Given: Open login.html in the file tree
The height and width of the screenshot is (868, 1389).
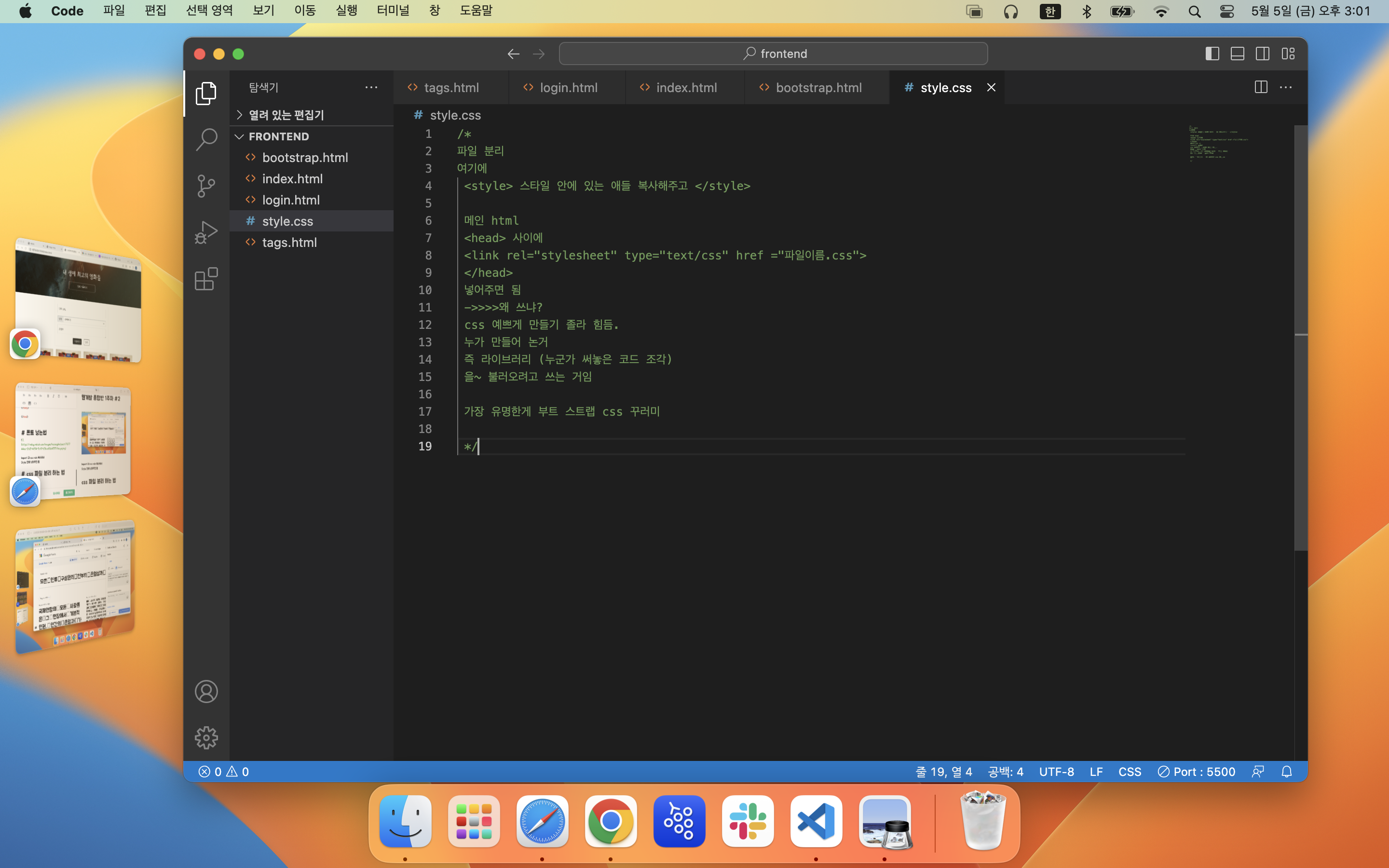Looking at the screenshot, I should [312, 200].
